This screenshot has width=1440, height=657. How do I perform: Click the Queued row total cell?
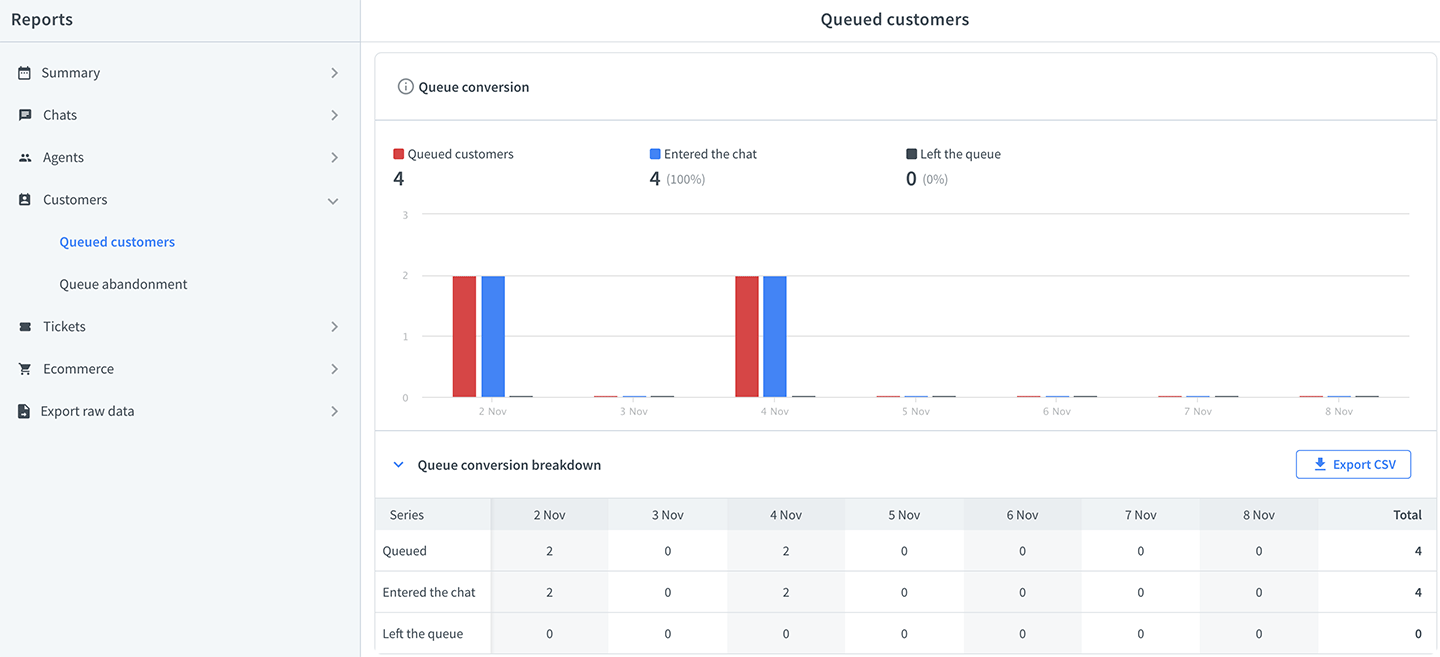pyautogui.click(x=1378, y=551)
